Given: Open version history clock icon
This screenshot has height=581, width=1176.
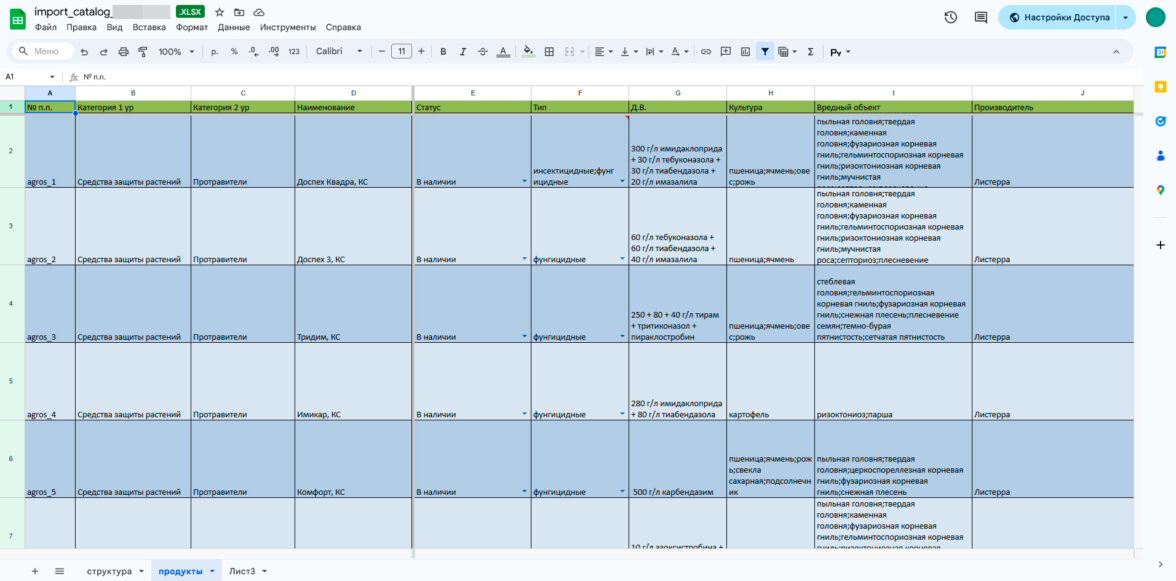Looking at the screenshot, I should tap(950, 17).
